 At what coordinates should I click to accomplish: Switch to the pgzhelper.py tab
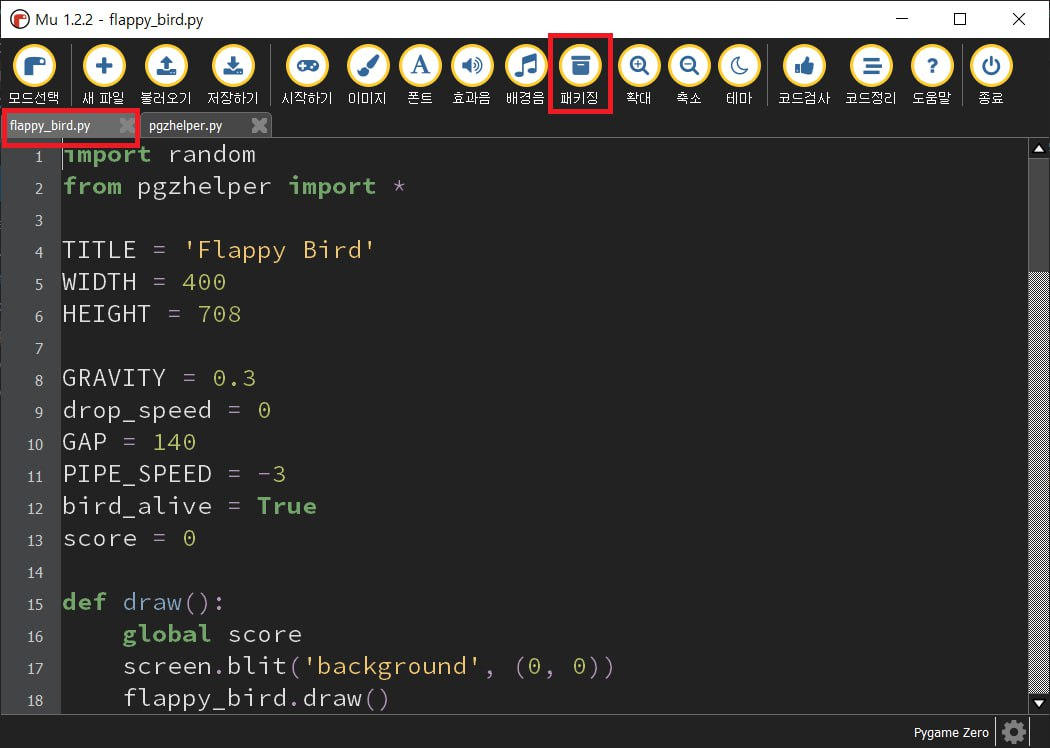(x=186, y=125)
